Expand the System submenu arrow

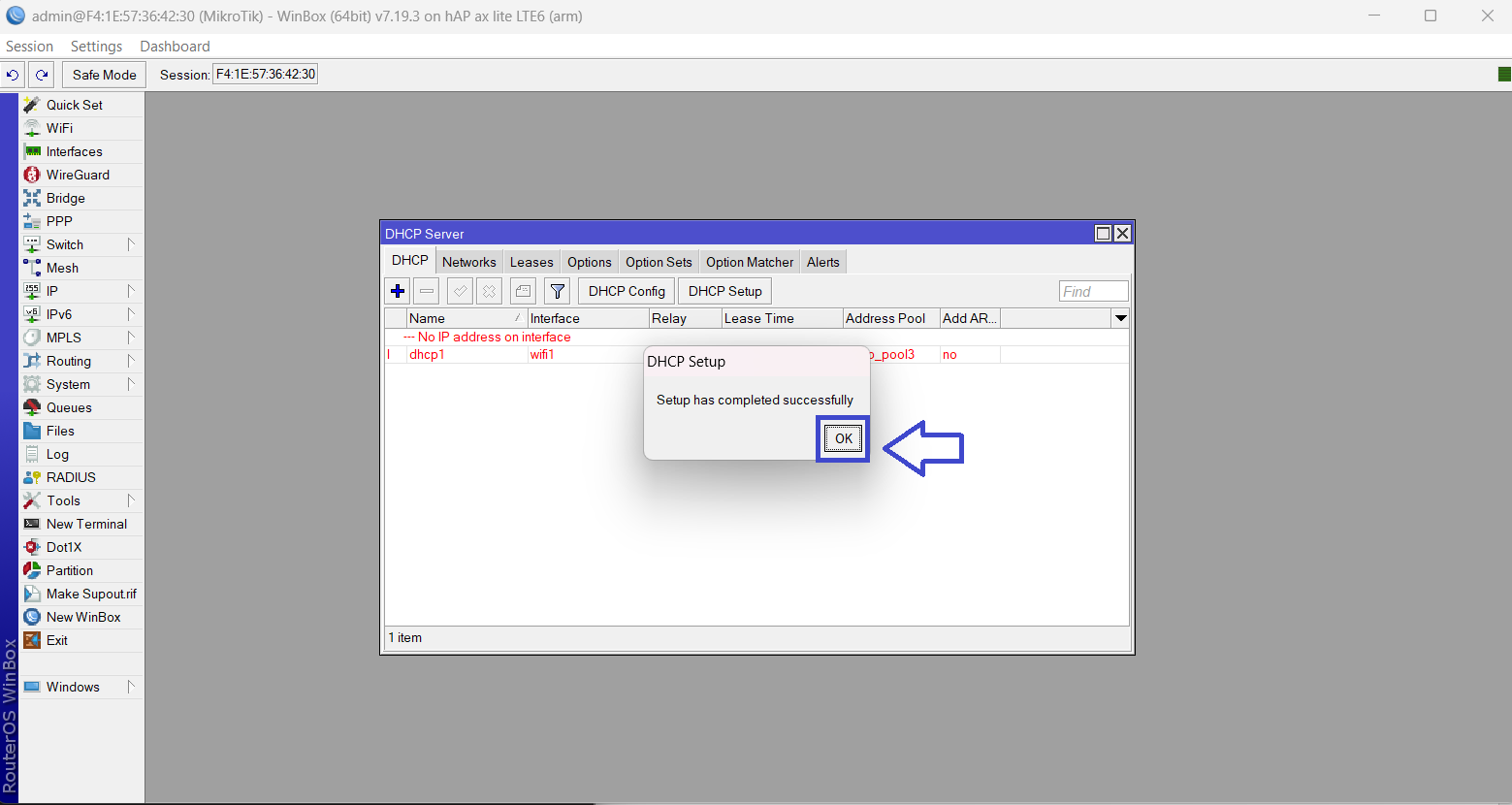coord(131,384)
